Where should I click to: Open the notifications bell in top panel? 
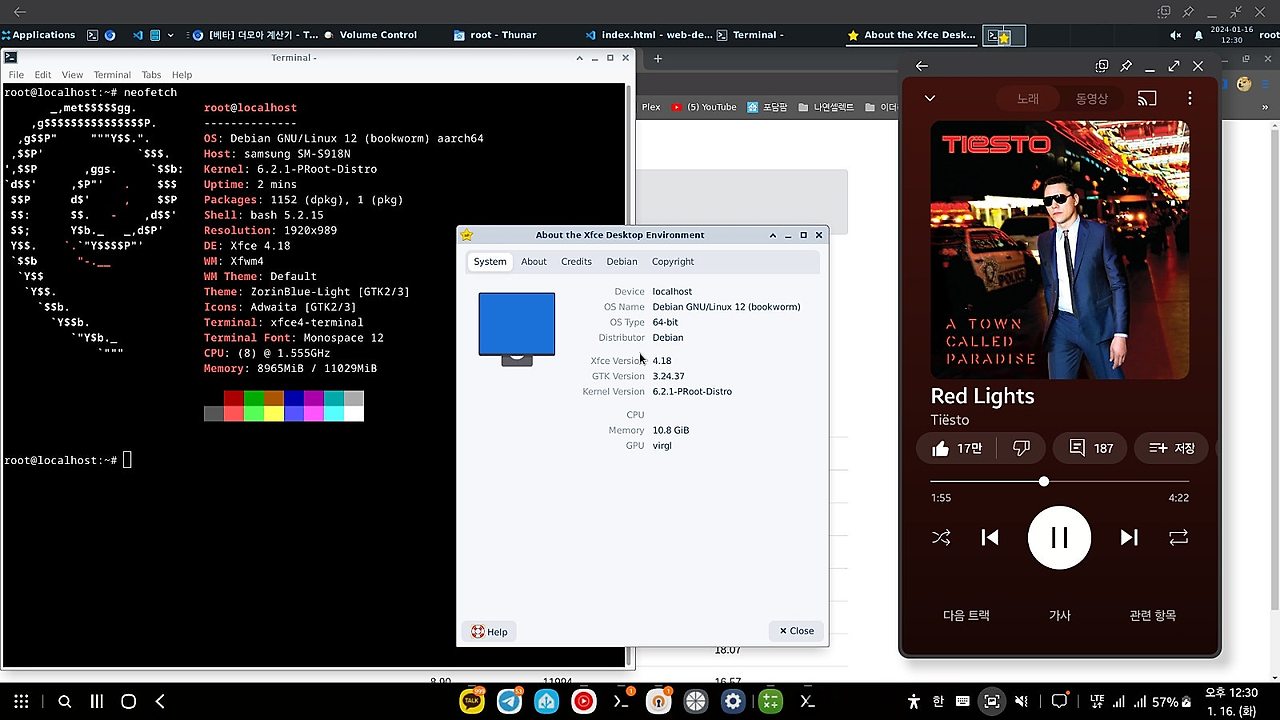(1198, 35)
